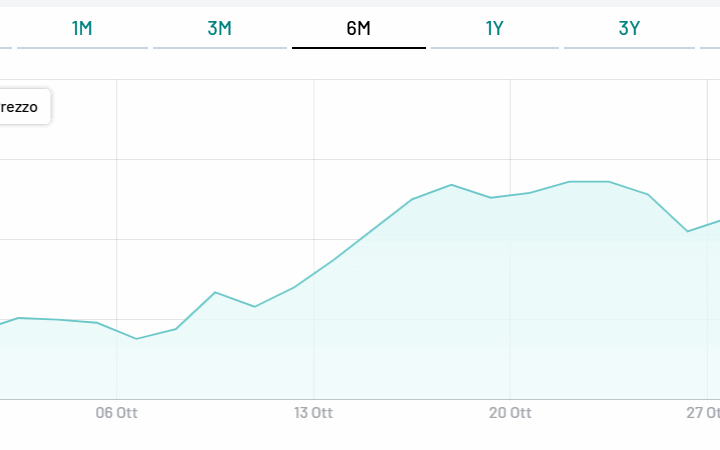This screenshot has height=450, width=720.
Task: Click the line where it crosses 13 Ott
Action: (314, 273)
